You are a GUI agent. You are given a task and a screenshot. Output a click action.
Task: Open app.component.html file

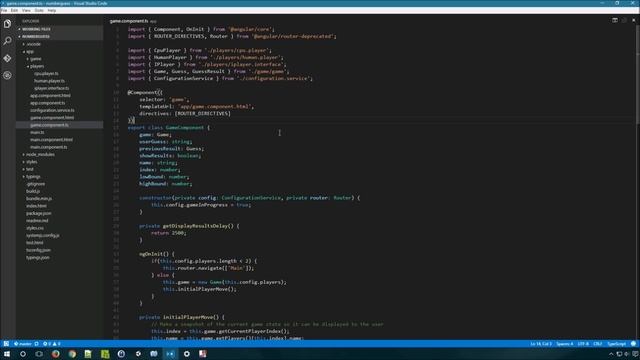(50, 96)
